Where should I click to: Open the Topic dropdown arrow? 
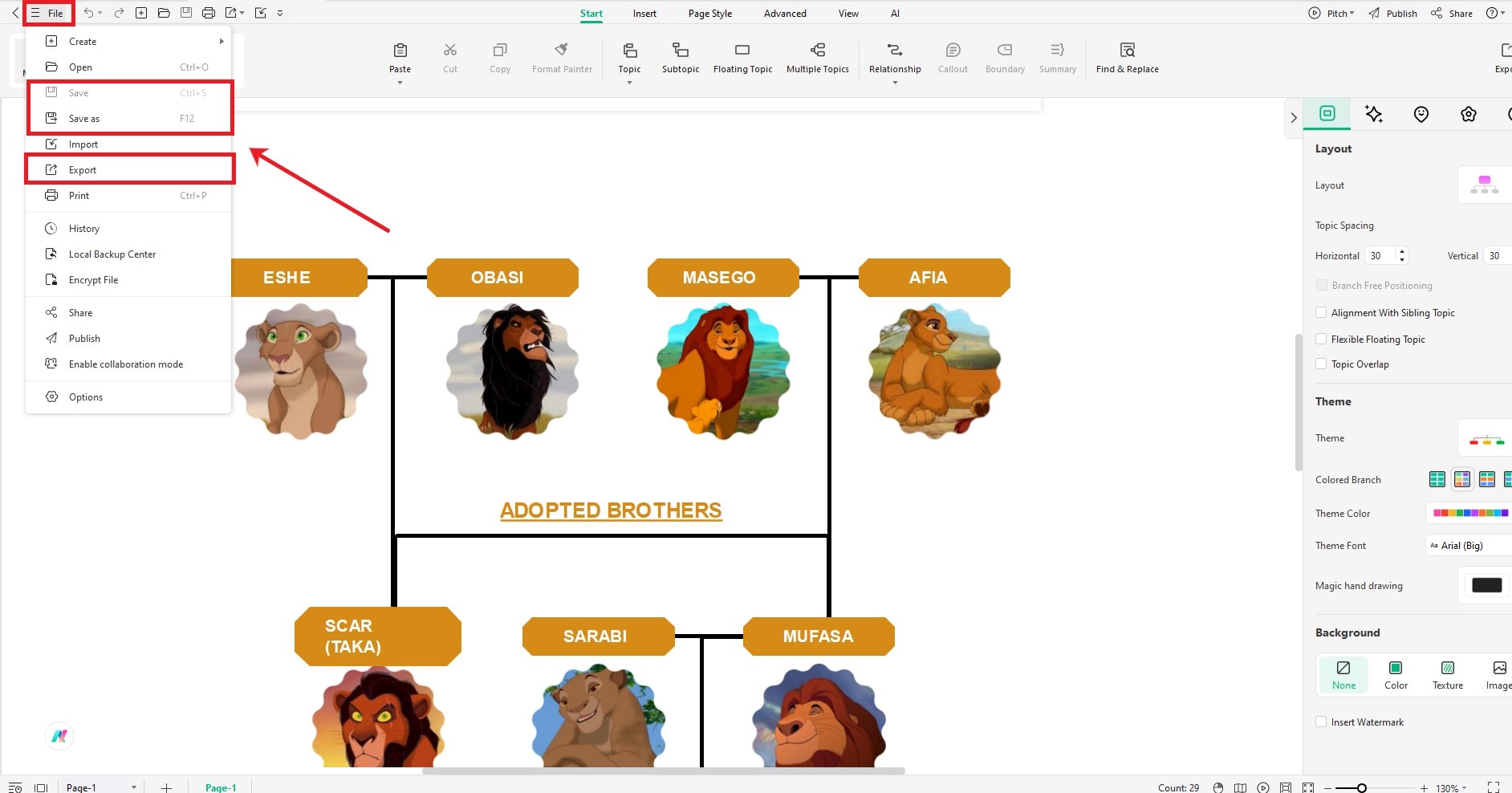(629, 83)
